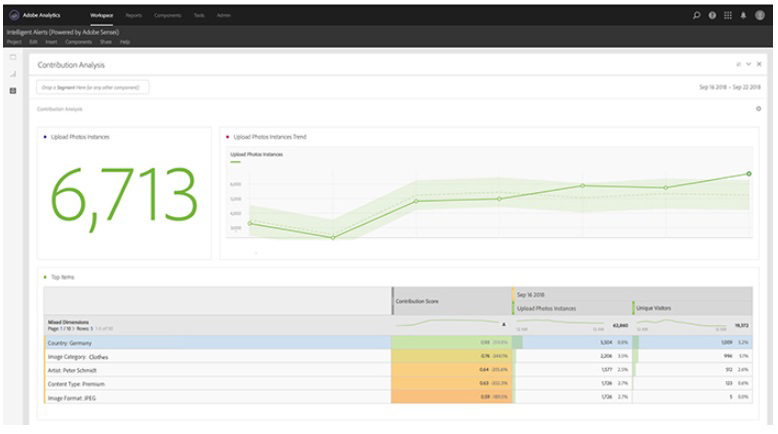Open Contribution Analysis visualization settings gear

[x=758, y=108]
